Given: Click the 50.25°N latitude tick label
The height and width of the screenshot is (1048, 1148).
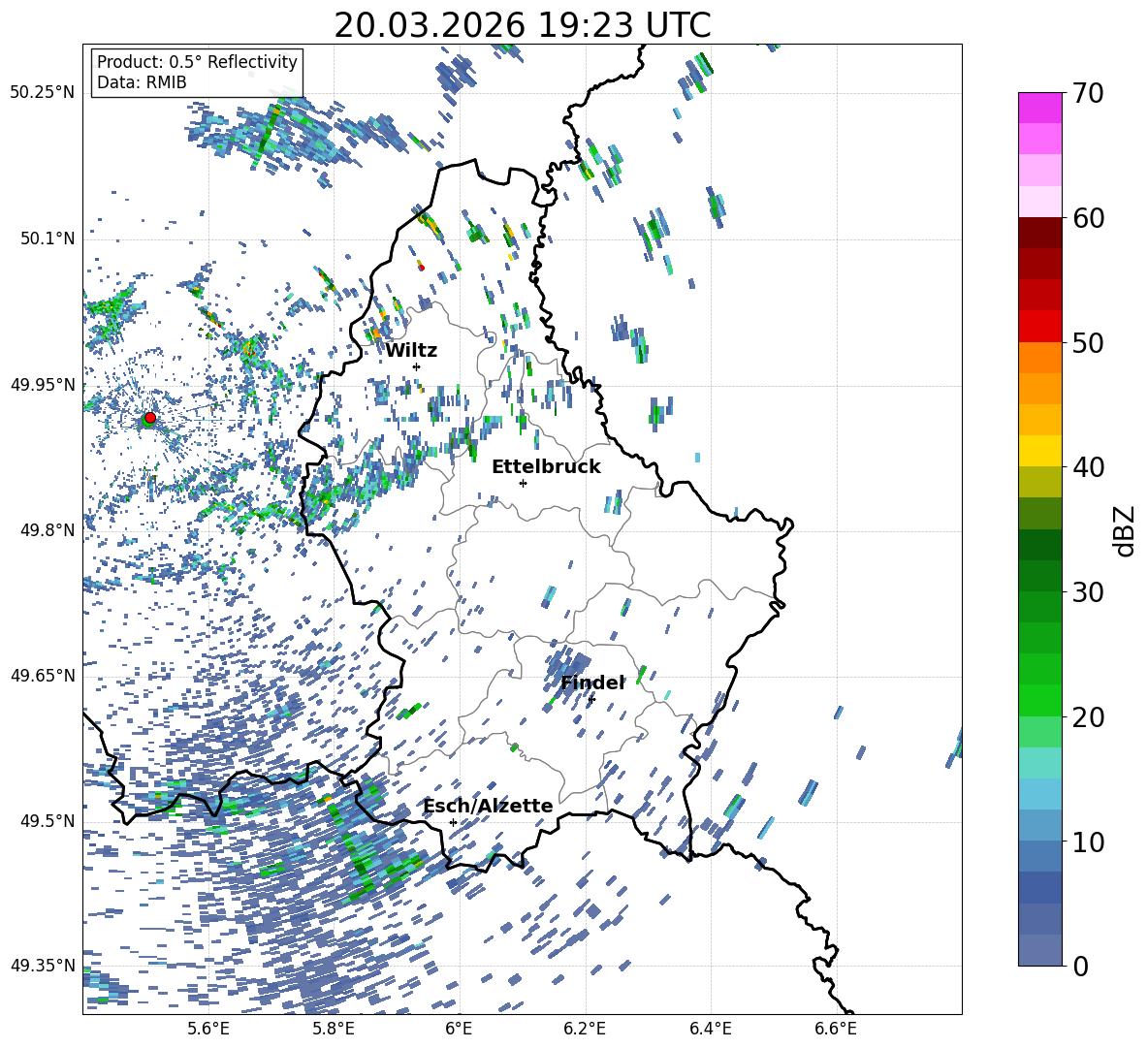Looking at the screenshot, I should pyautogui.click(x=42, y=93).
